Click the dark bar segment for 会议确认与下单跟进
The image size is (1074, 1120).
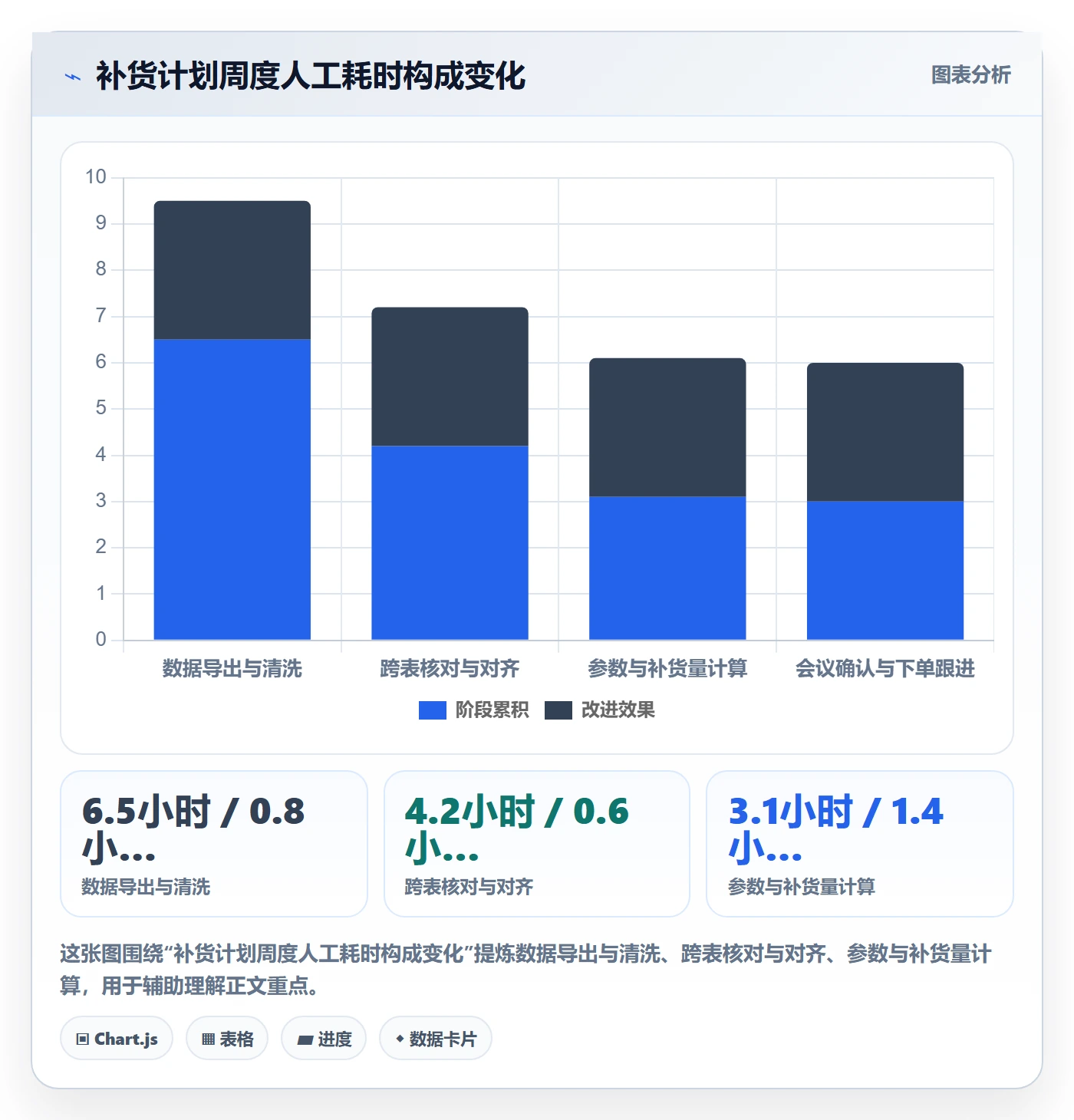(885, 432)
